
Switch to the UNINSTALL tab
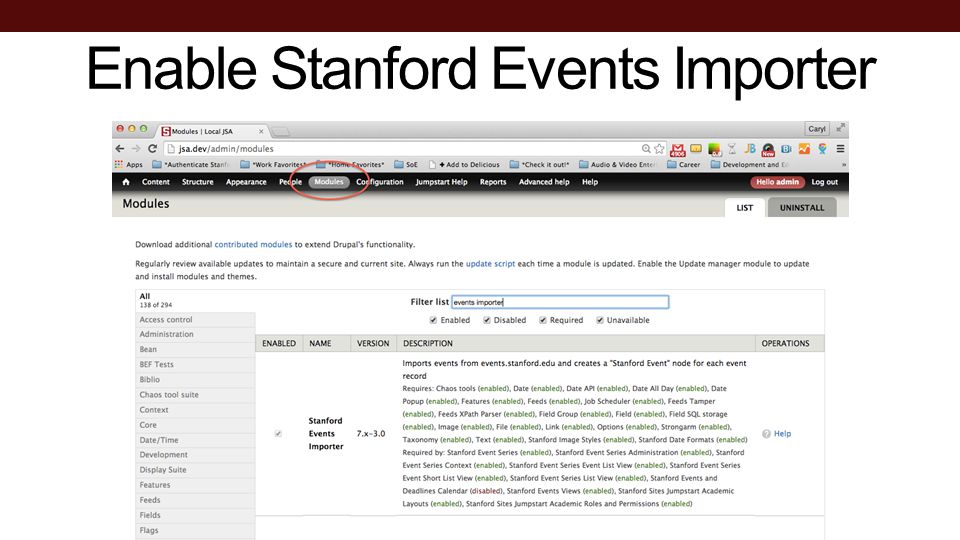click(802, 208)
